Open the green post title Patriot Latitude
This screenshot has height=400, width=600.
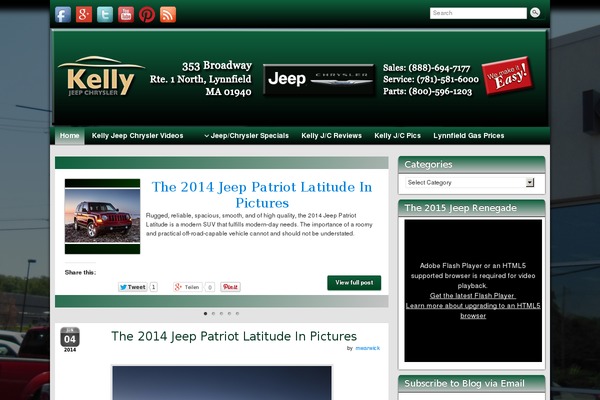[x=234, y=336]
